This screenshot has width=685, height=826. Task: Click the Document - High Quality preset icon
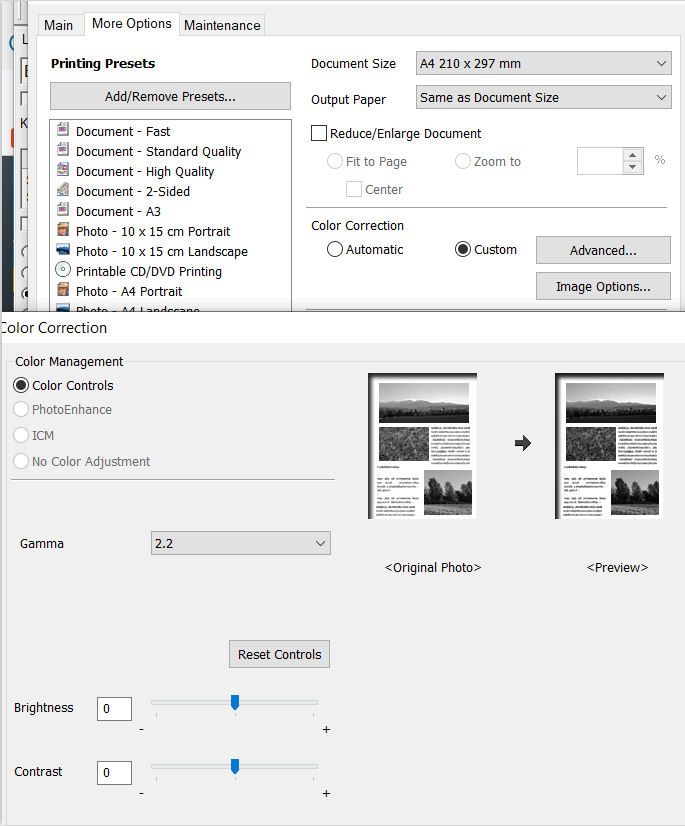(x=63, y=171)
